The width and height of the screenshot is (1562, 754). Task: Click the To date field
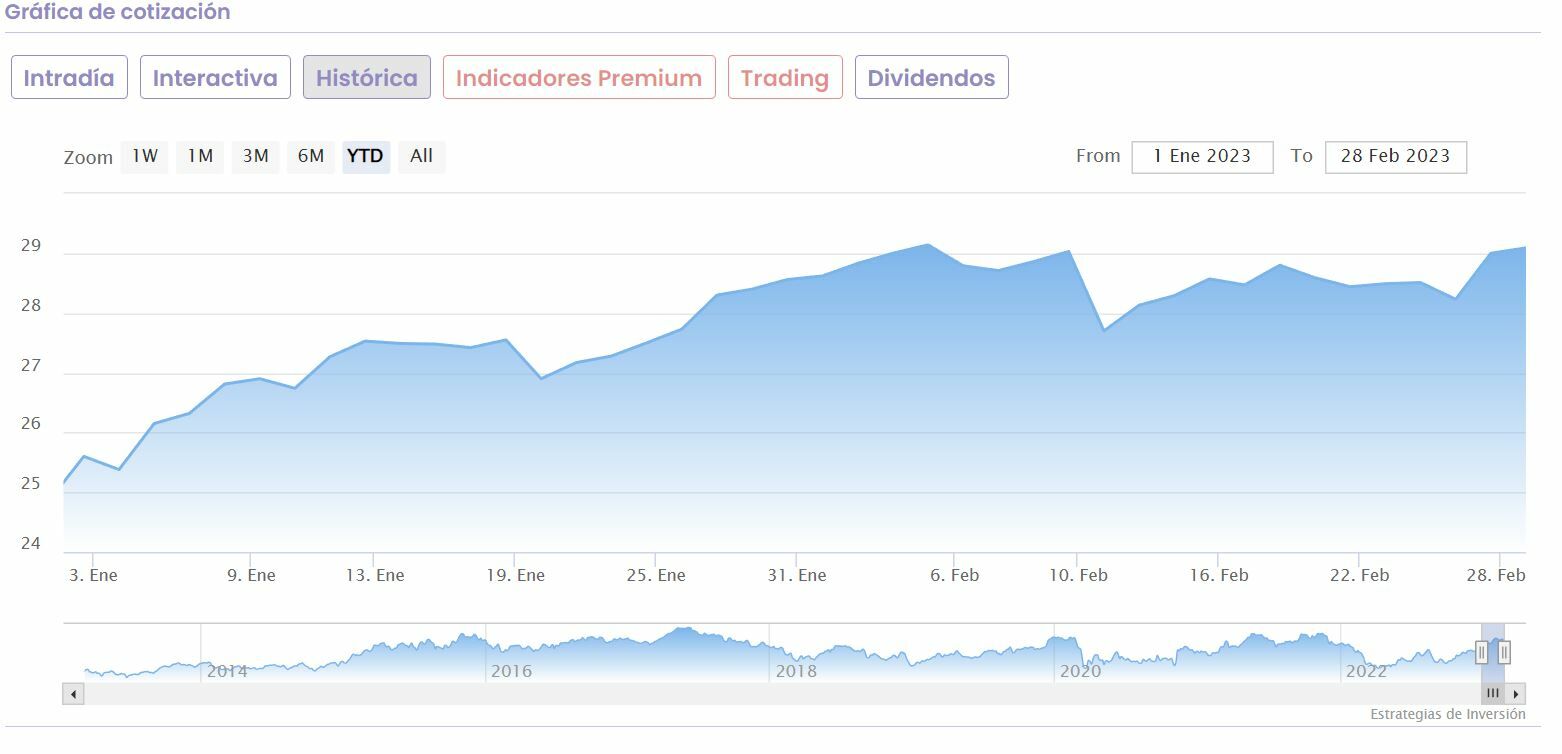coord(1395,157)
